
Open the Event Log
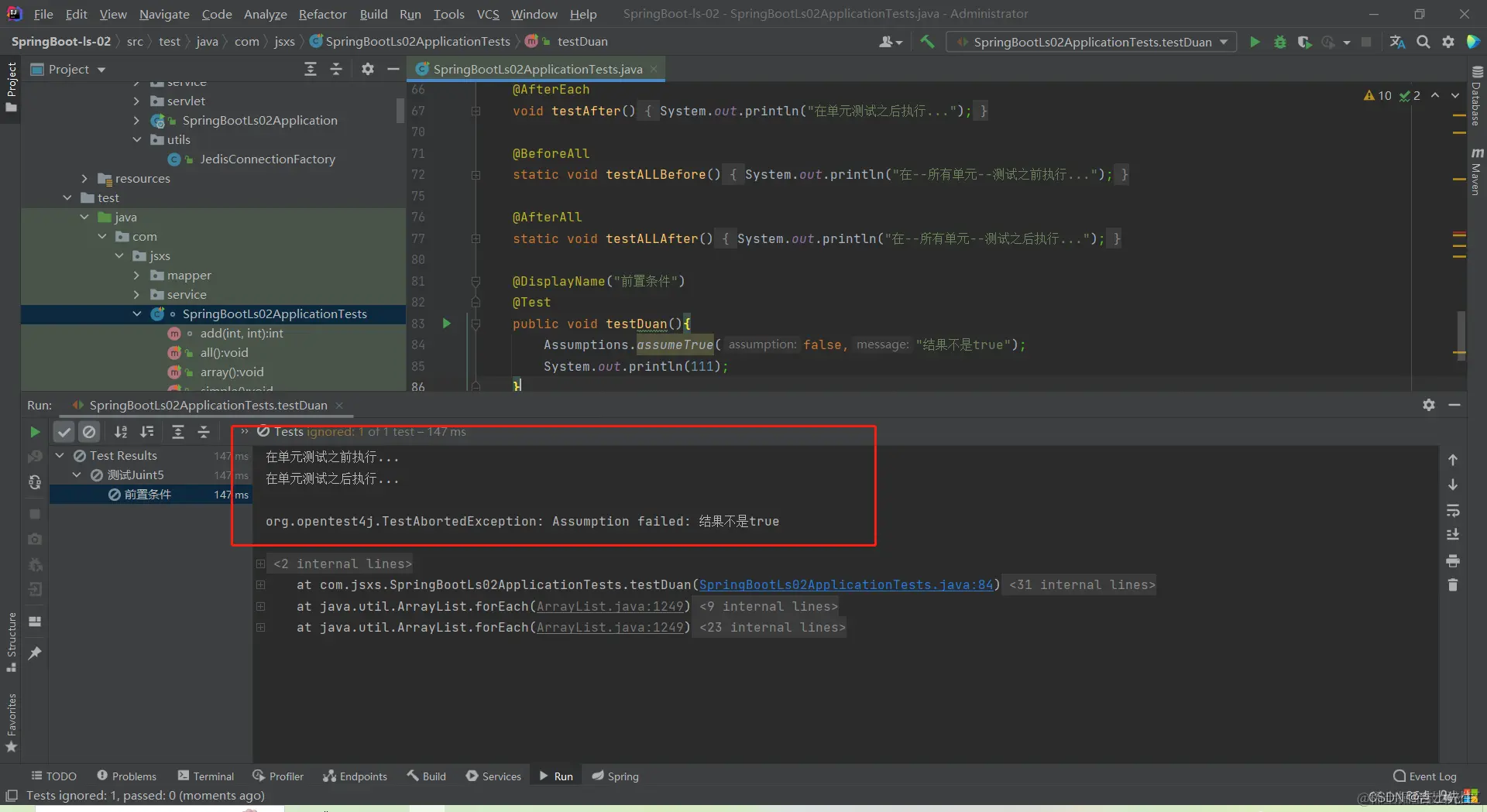(1424, 776)
